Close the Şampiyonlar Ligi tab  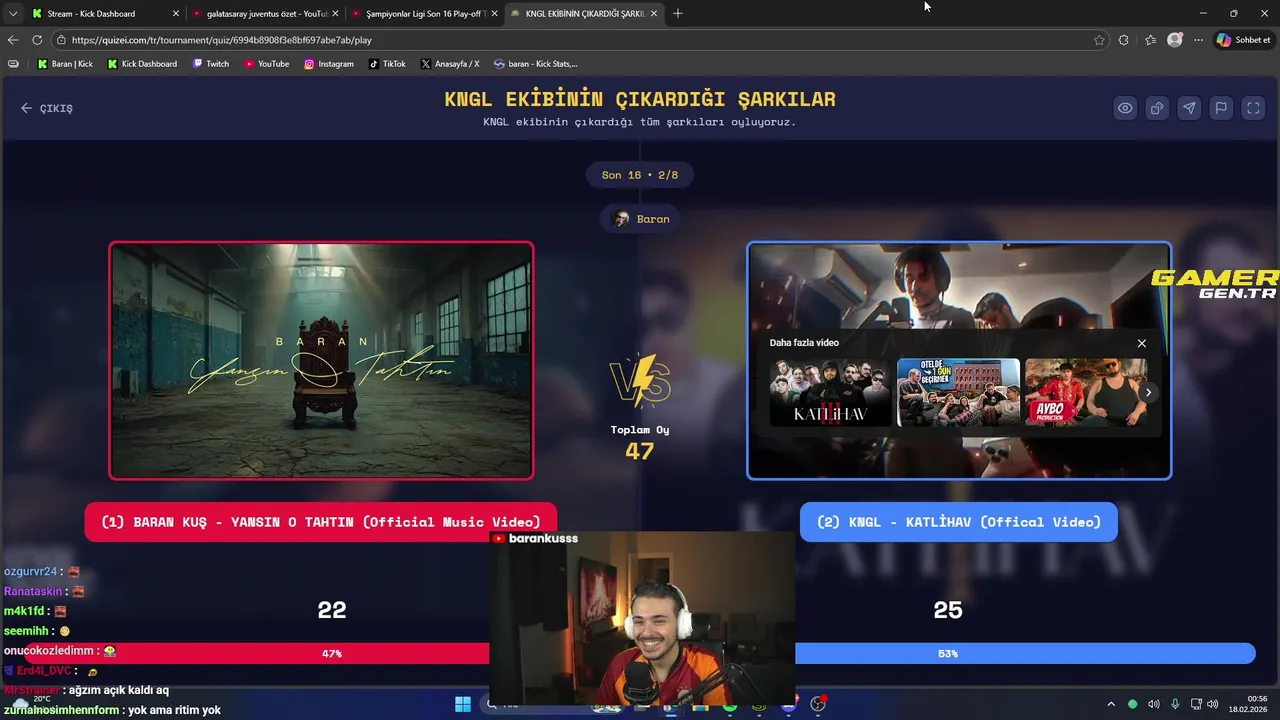coord(494,14)
